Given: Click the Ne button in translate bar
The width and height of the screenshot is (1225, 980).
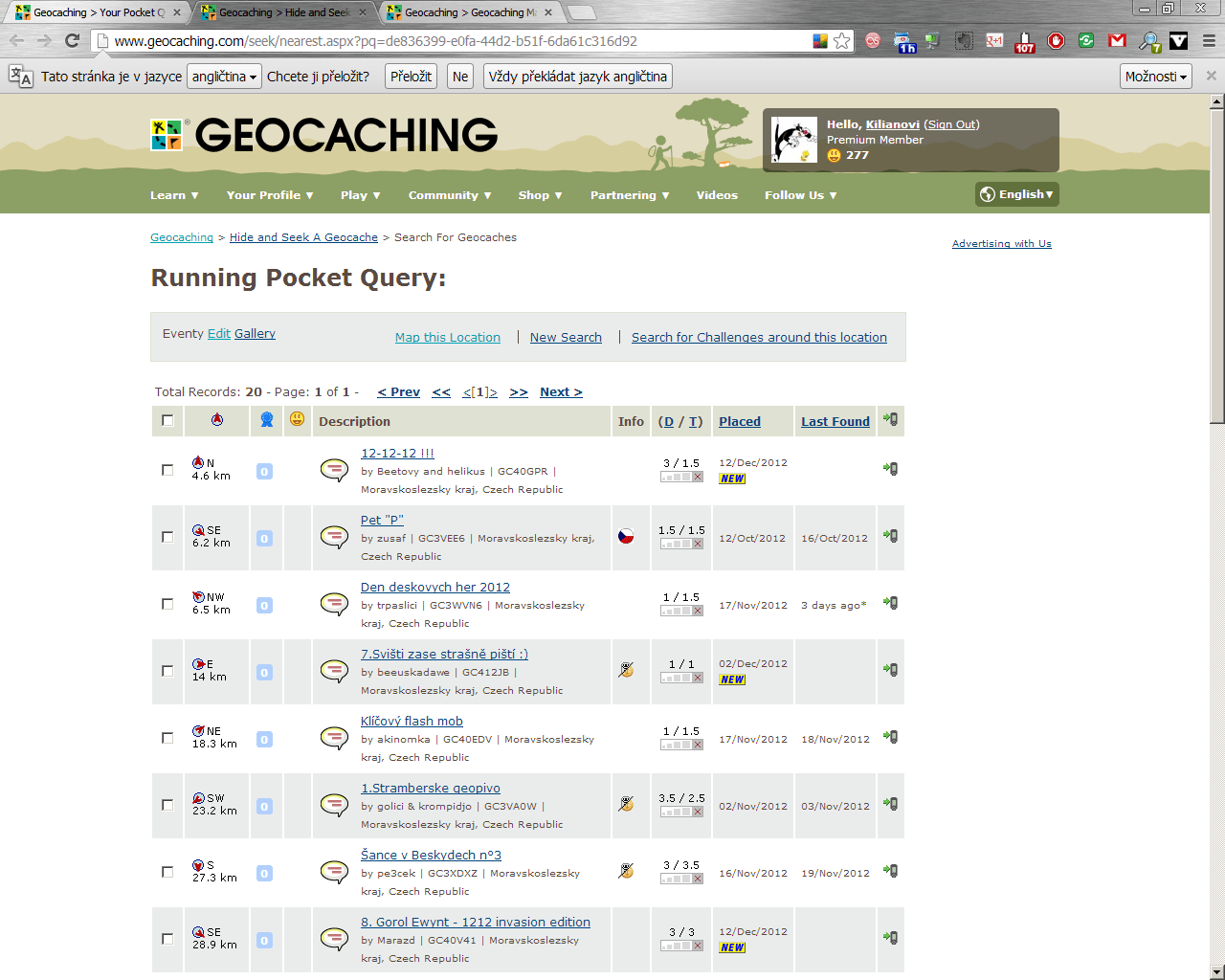Looking at the screenshot, I should (460, 77).
